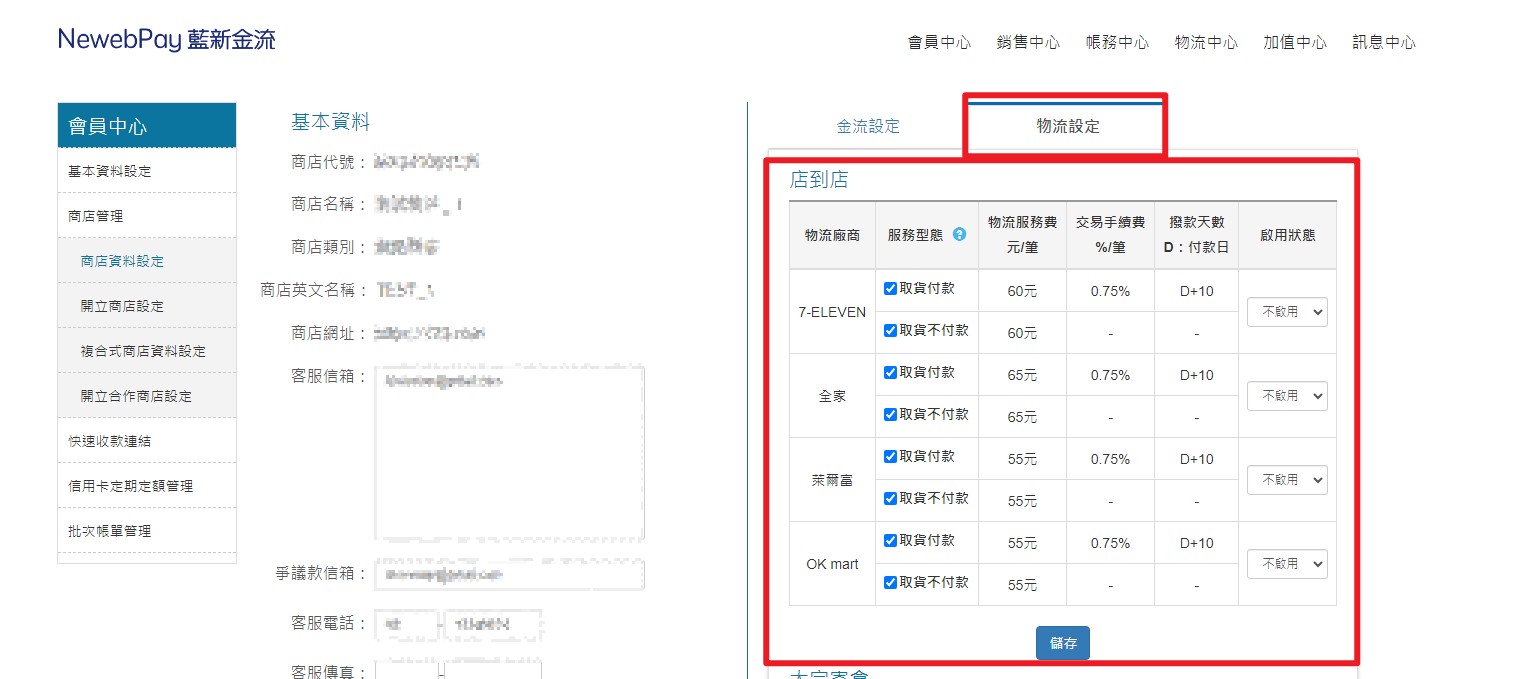Toggle OK mart 取貨不付款 checkbox
This screenshot has width=1533, height=679.
tap(890, 583)
